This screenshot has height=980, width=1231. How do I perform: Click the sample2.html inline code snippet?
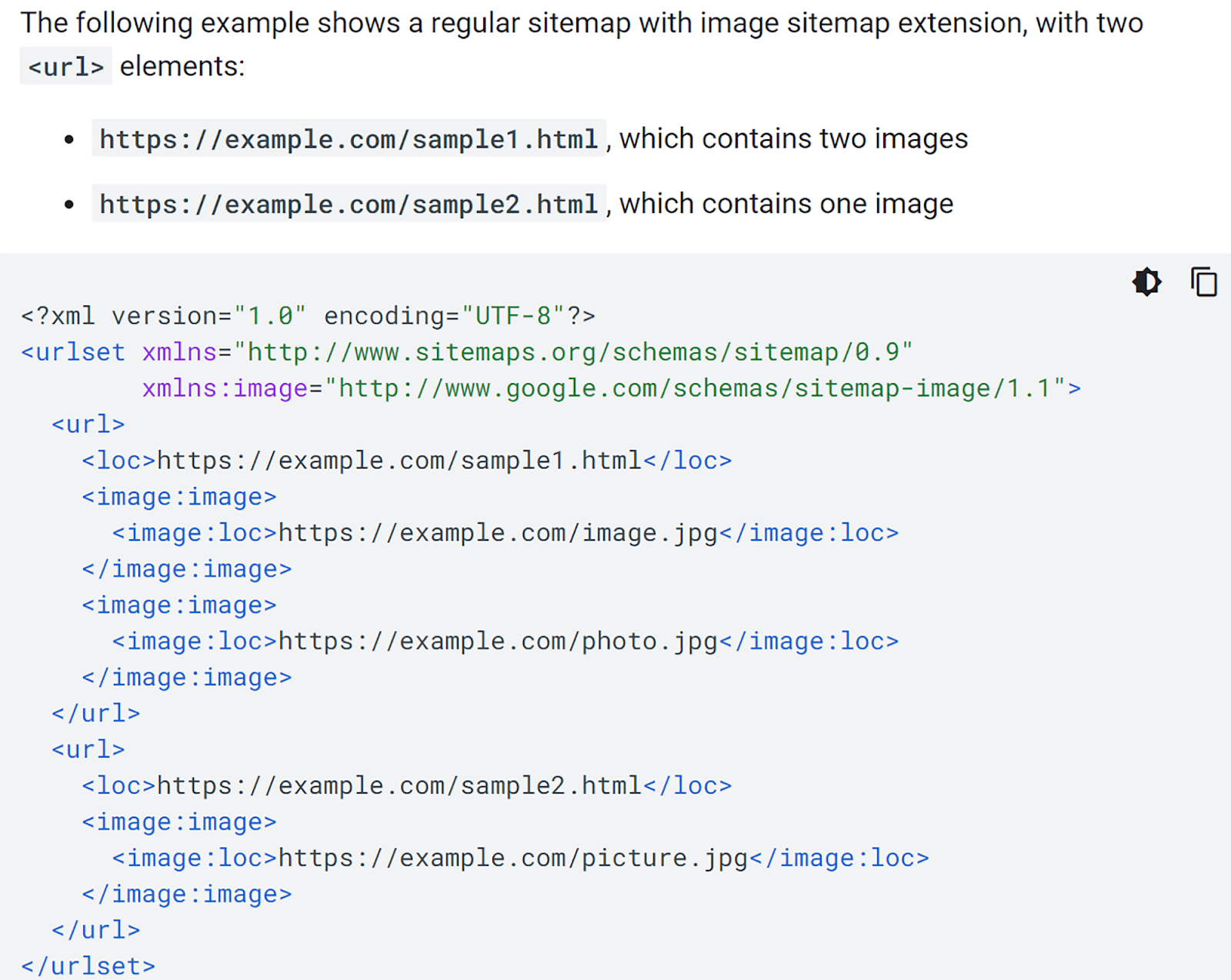pyautogui.click(x=350, y=204)
